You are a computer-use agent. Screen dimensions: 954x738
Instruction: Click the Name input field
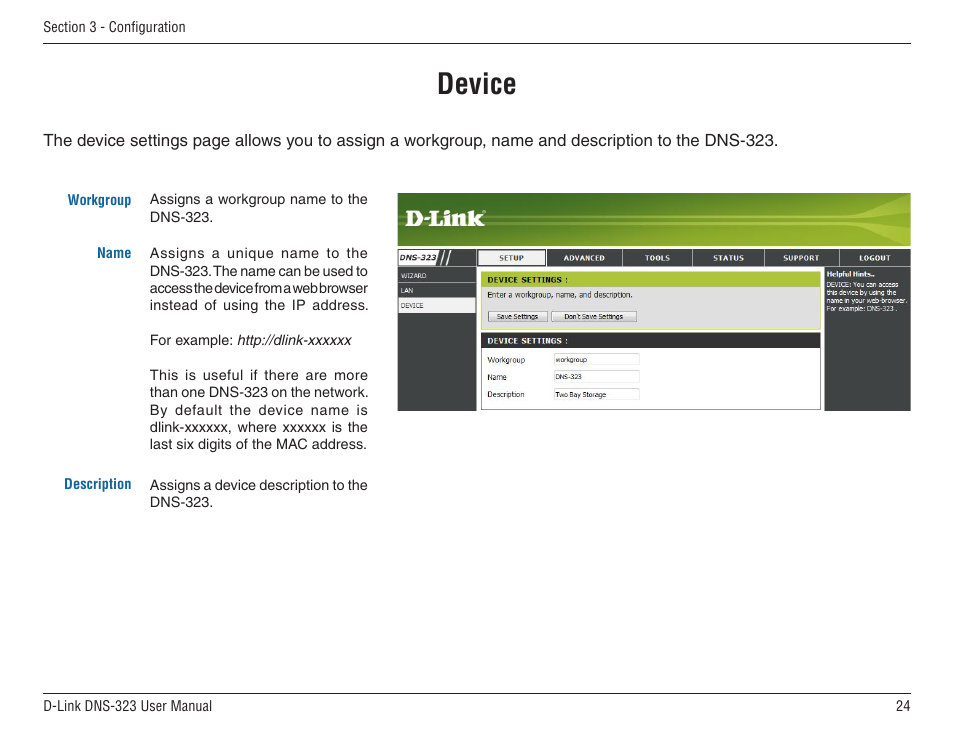click(596, 377)
